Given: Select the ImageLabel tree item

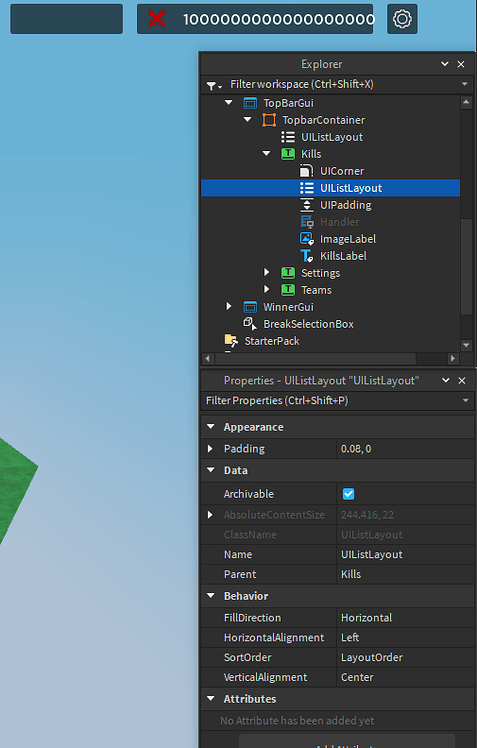Looking at the screenshot, I should point(348,239).
